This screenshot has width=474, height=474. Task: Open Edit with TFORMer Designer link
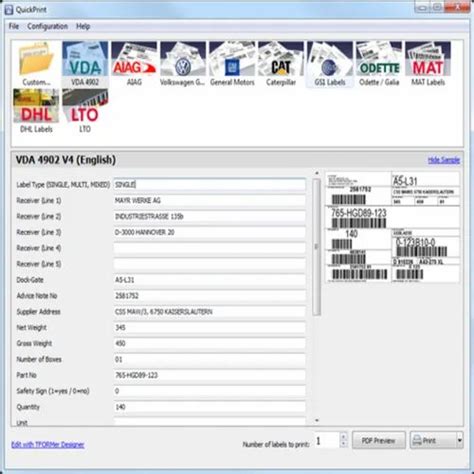coord(48,444)
